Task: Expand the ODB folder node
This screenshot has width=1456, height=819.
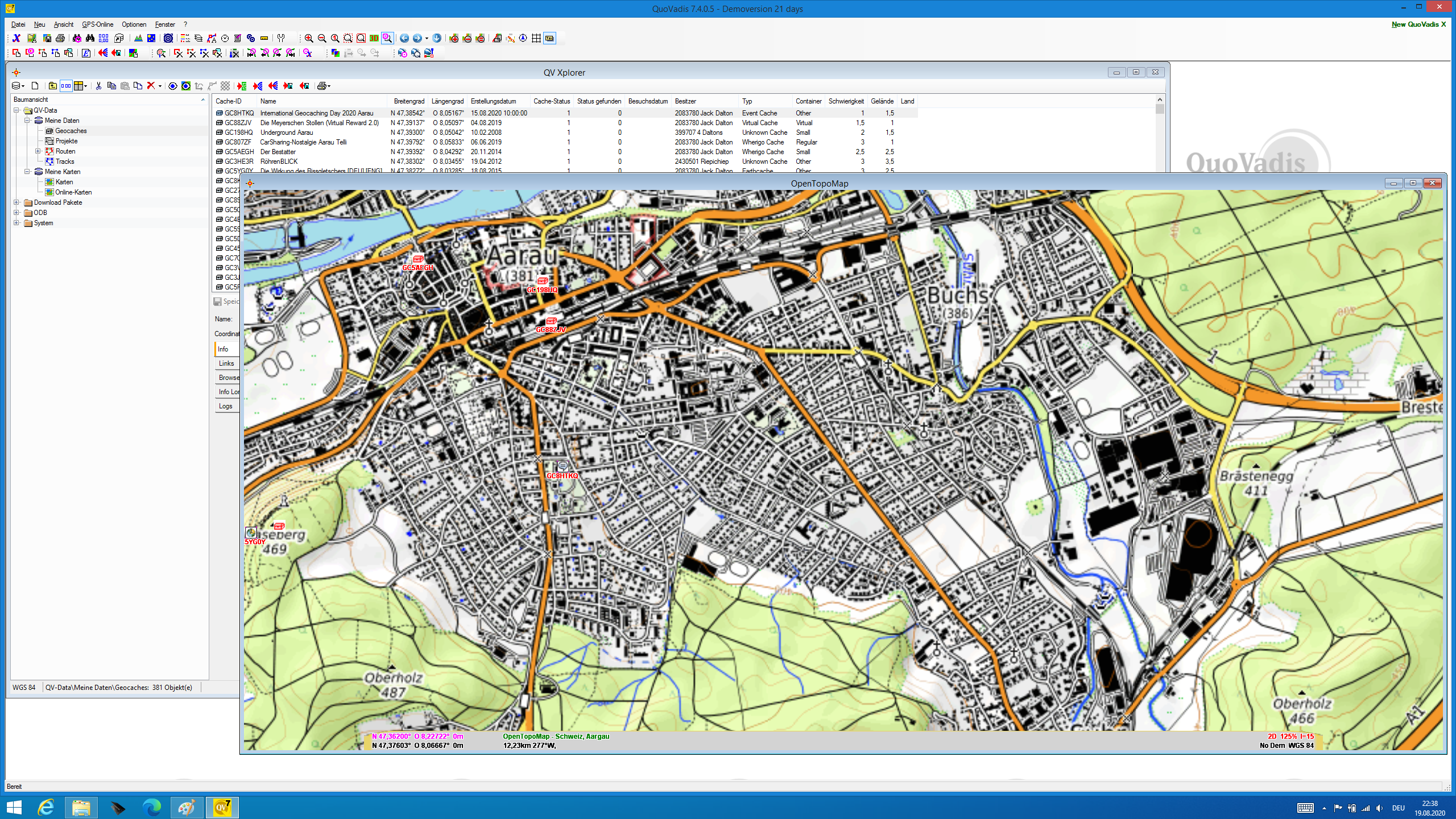Action: click(16, 213)
